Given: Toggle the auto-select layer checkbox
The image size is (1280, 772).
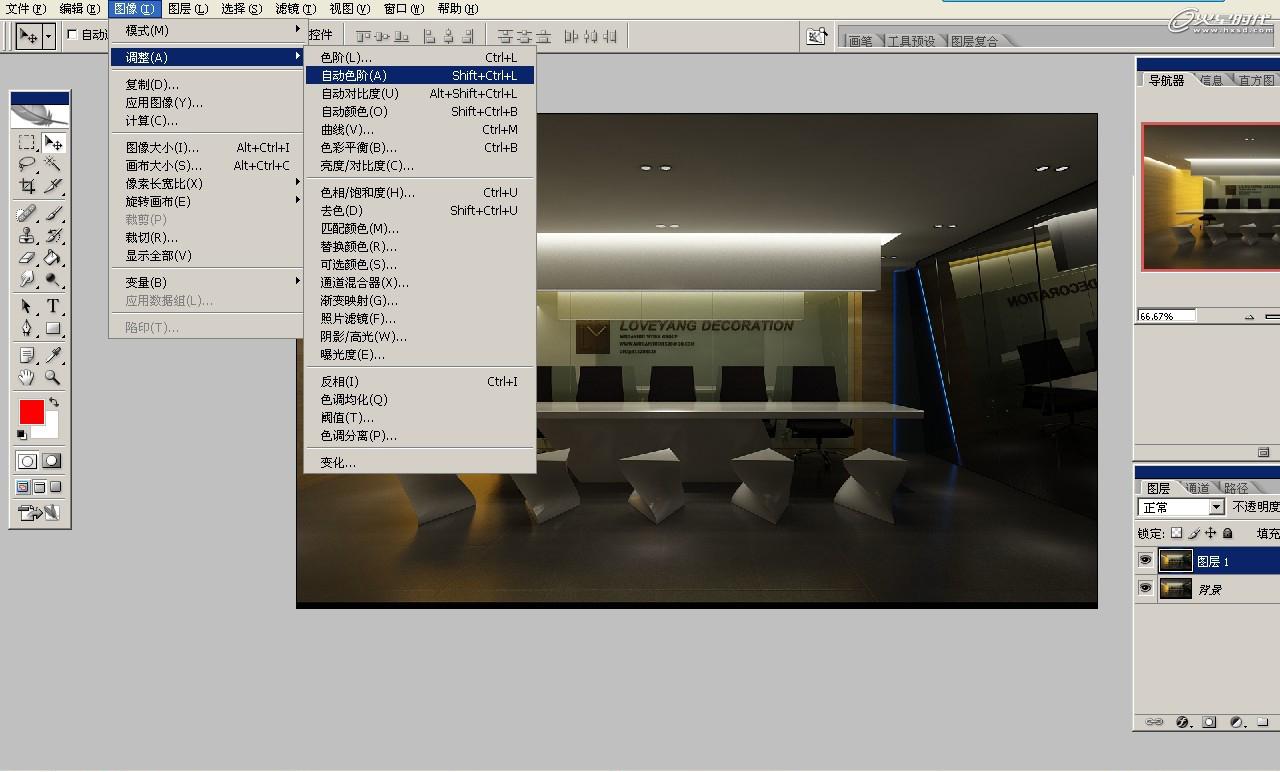Looking at the screenshot, I should tap(72, 35).
